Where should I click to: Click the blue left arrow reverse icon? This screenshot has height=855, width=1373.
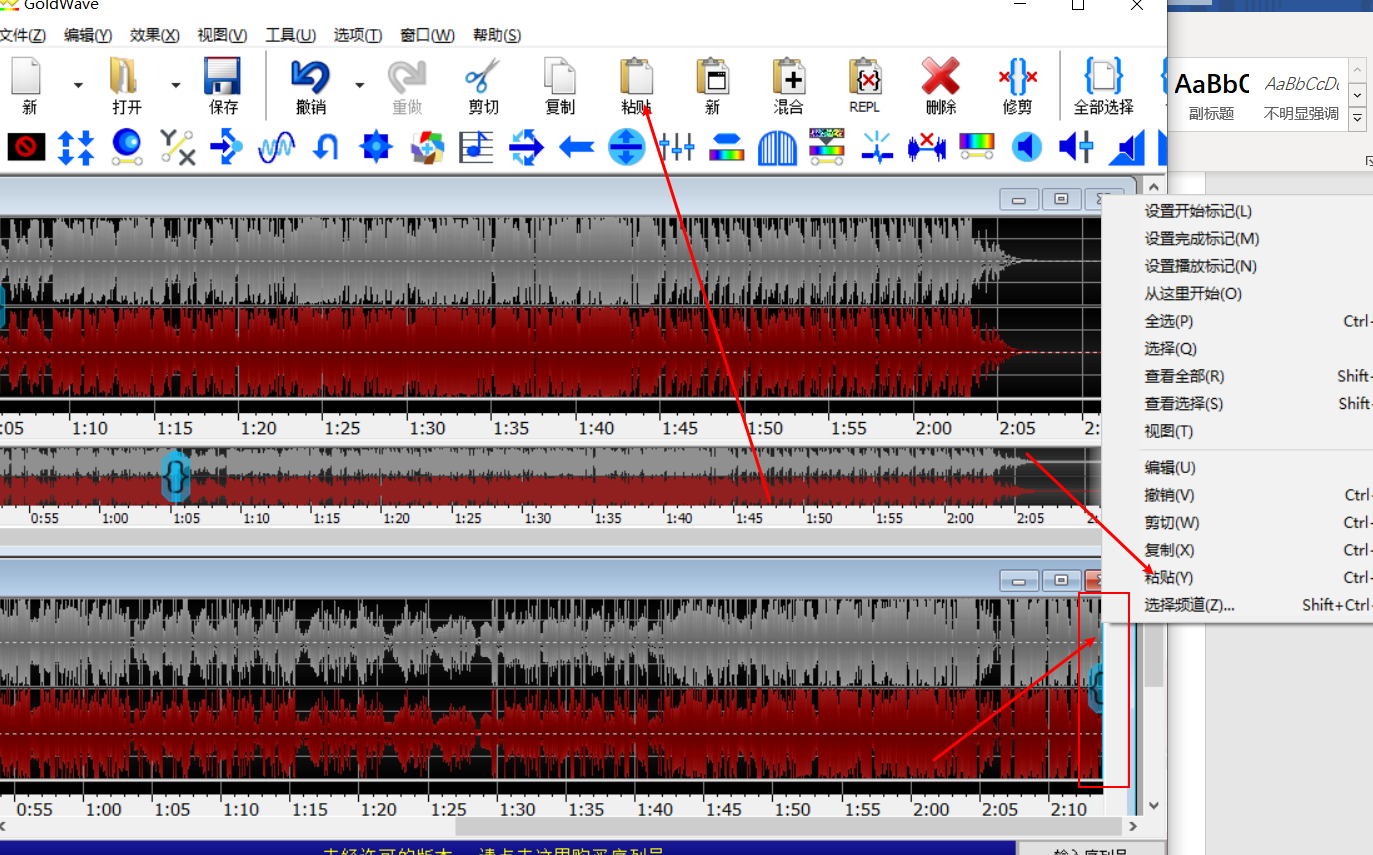click(x=577, y=148)
